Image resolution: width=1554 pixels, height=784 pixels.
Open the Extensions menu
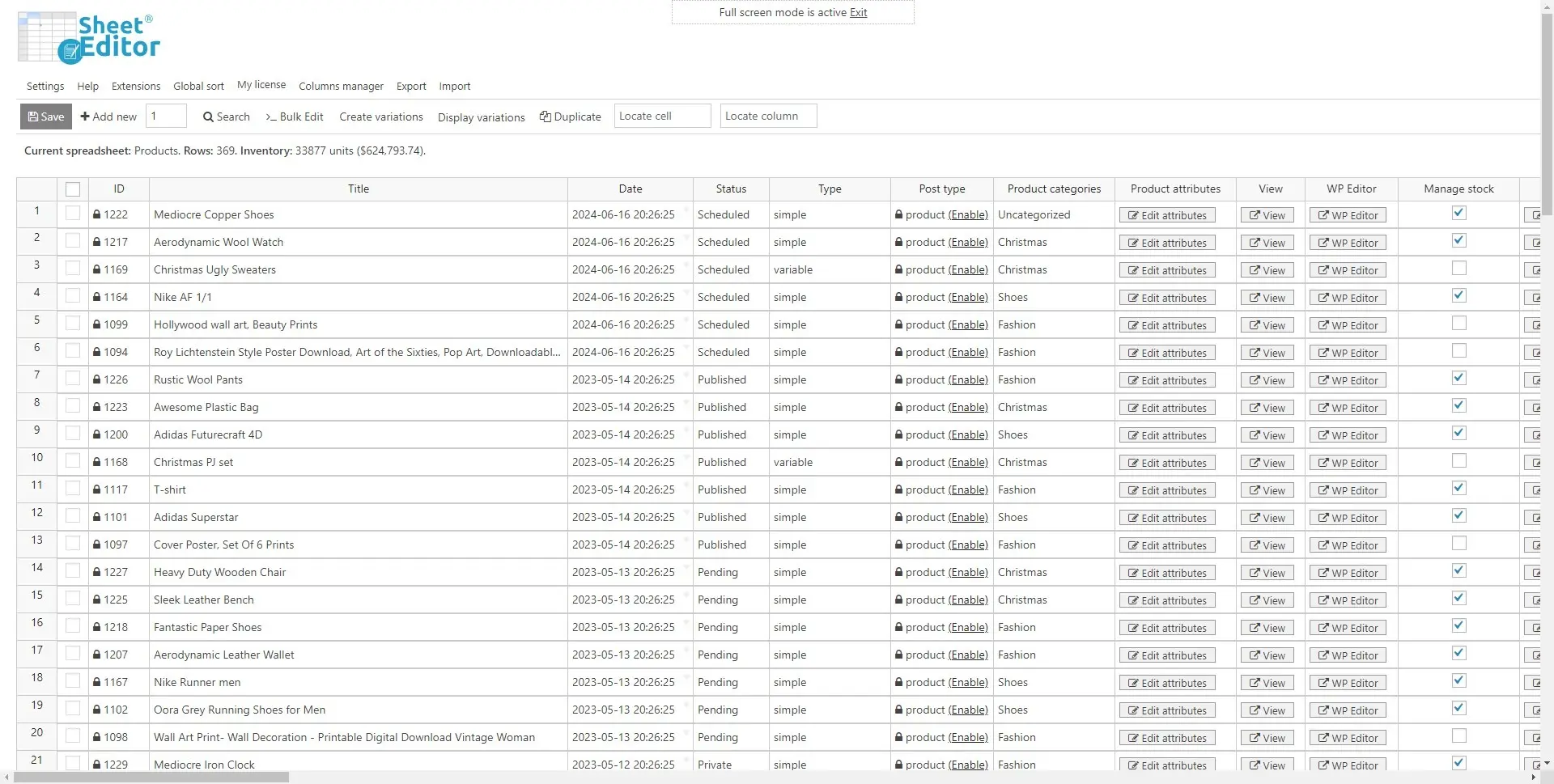coord(136,86)
